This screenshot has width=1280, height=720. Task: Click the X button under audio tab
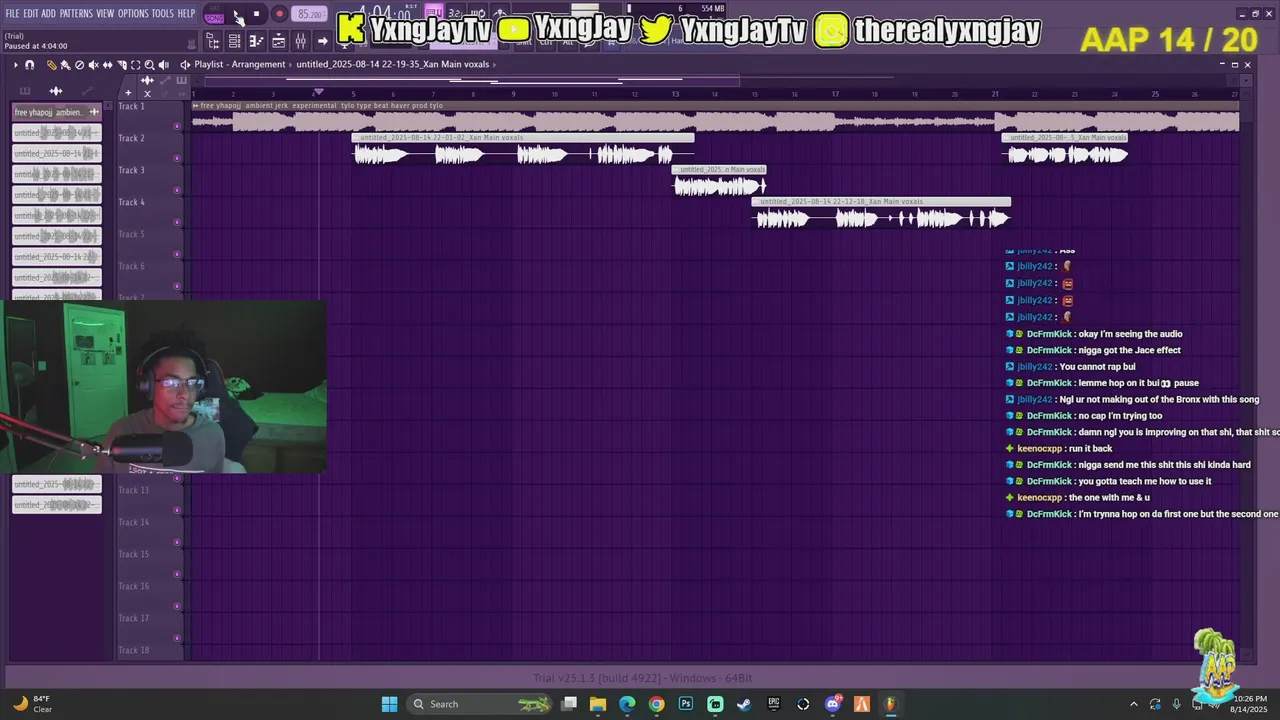(x=147, y=93)
